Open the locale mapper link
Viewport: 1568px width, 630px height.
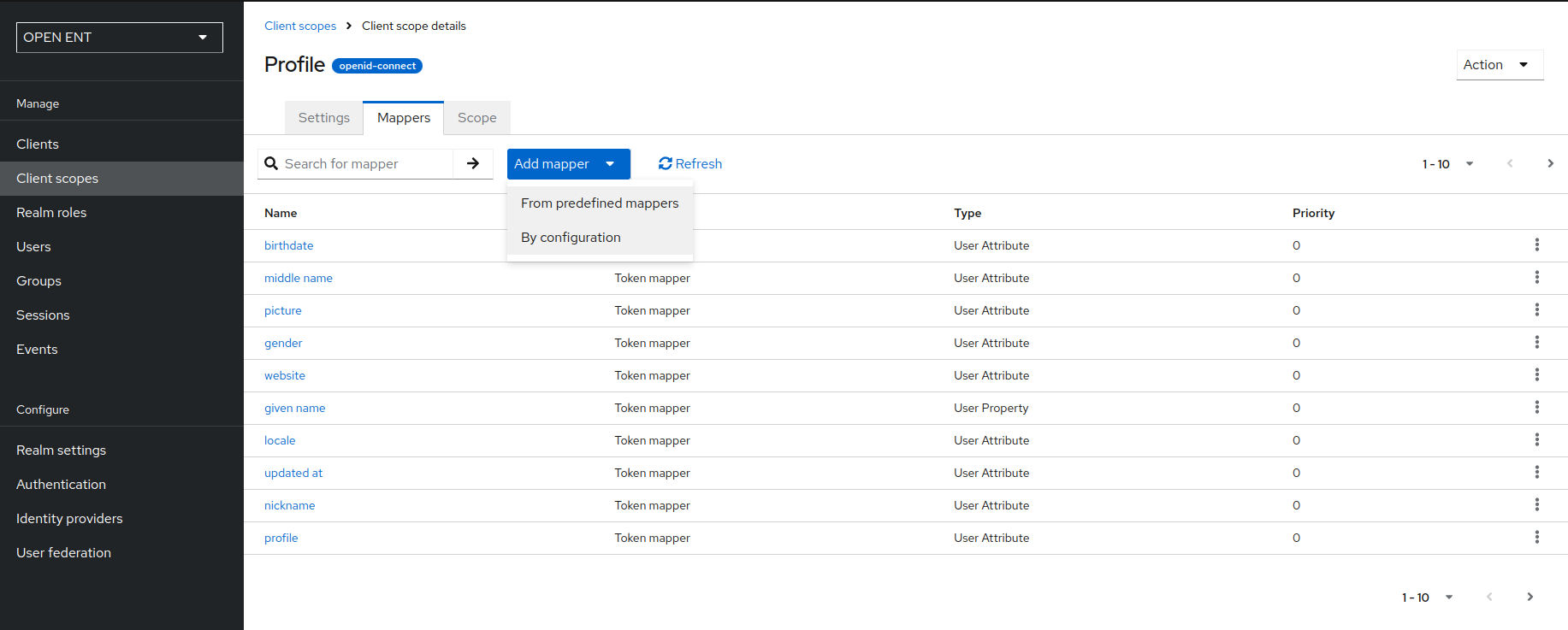(x=280, y=440)
